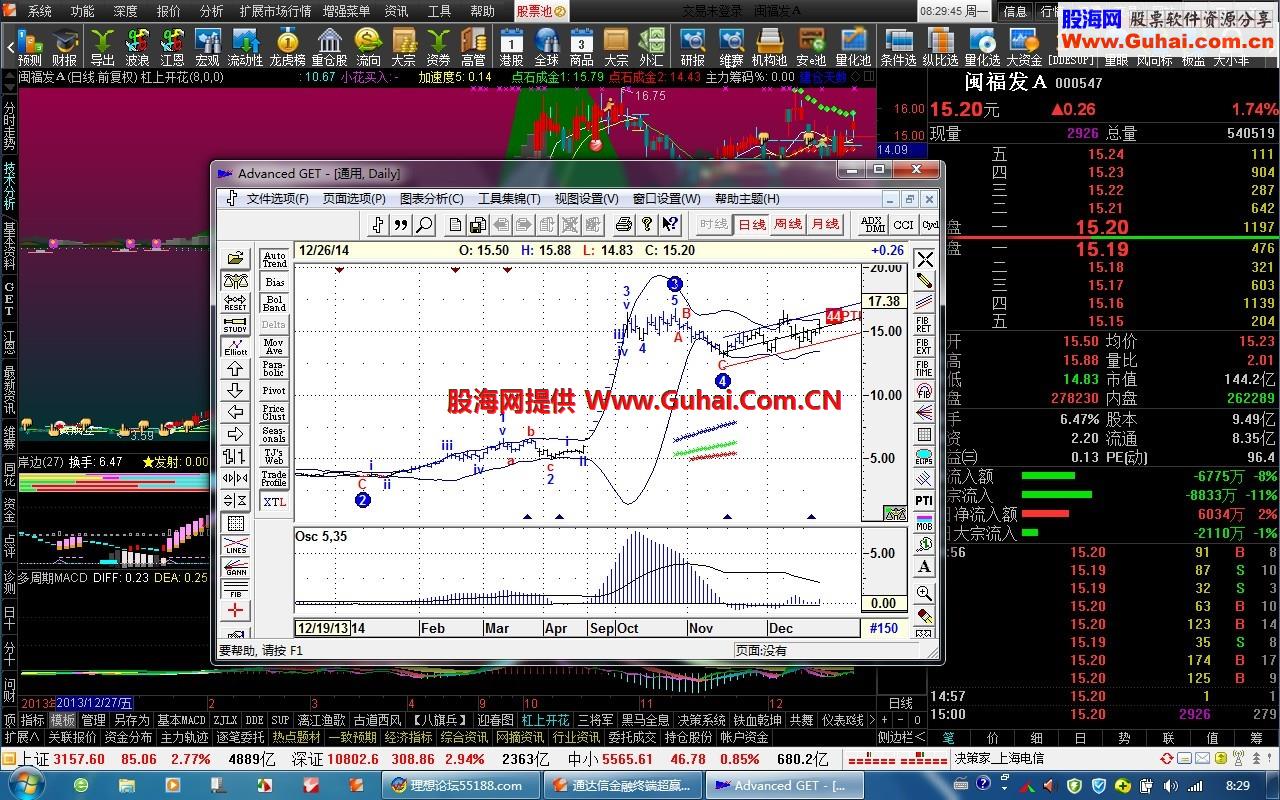Switch chart to 周线 weekly period
The width and height of the screenshot is (1280, 800).
pos(788,225)
